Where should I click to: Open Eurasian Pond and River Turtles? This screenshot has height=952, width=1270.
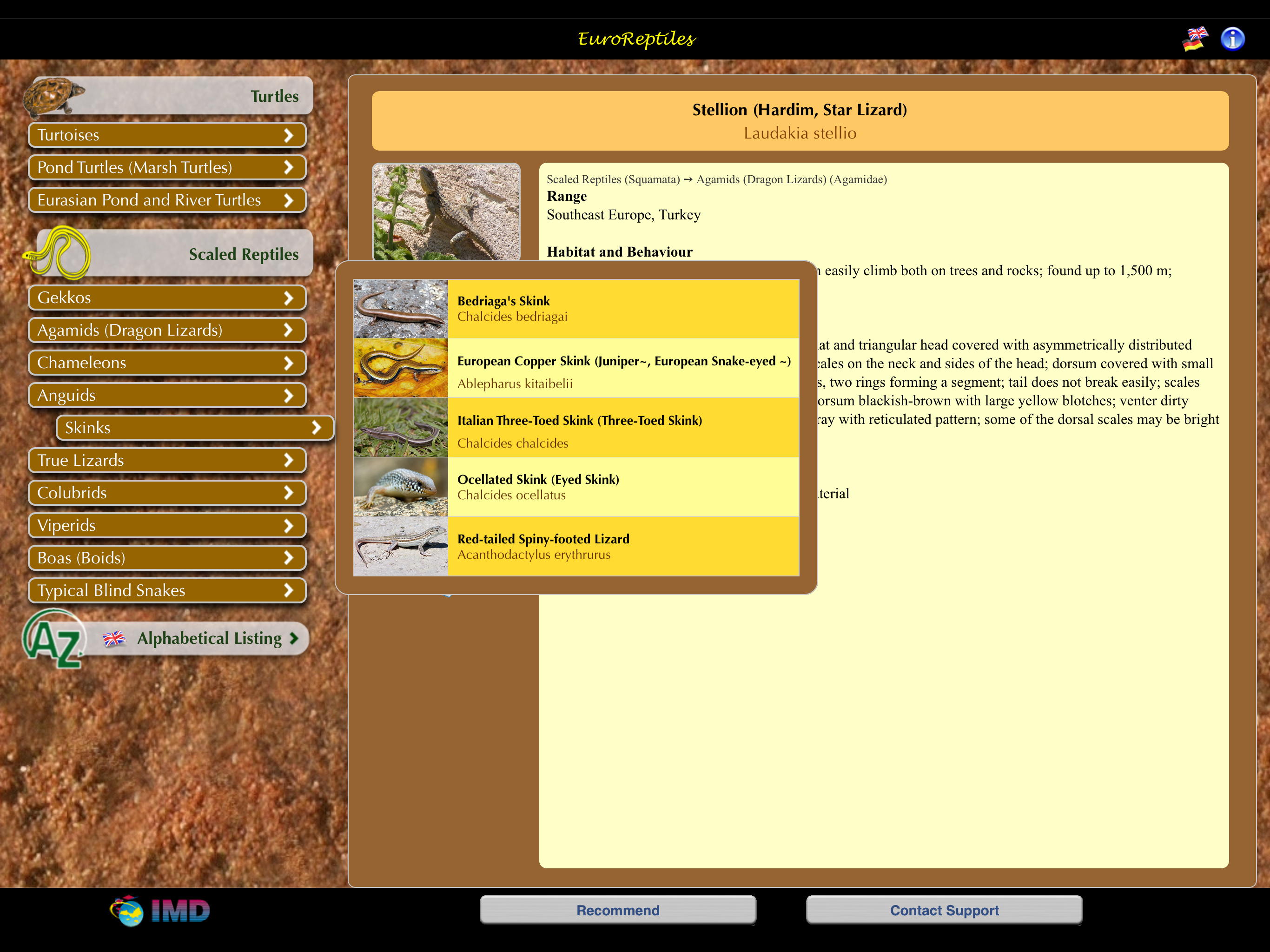pos(167,200)
